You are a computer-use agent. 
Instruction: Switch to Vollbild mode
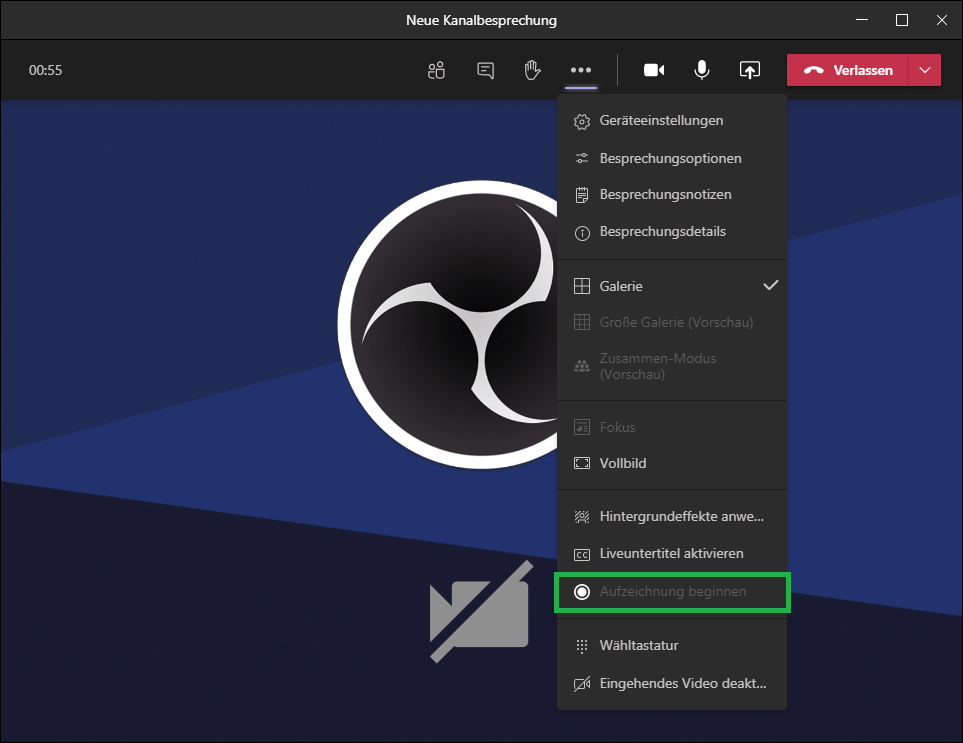(672, 464)
